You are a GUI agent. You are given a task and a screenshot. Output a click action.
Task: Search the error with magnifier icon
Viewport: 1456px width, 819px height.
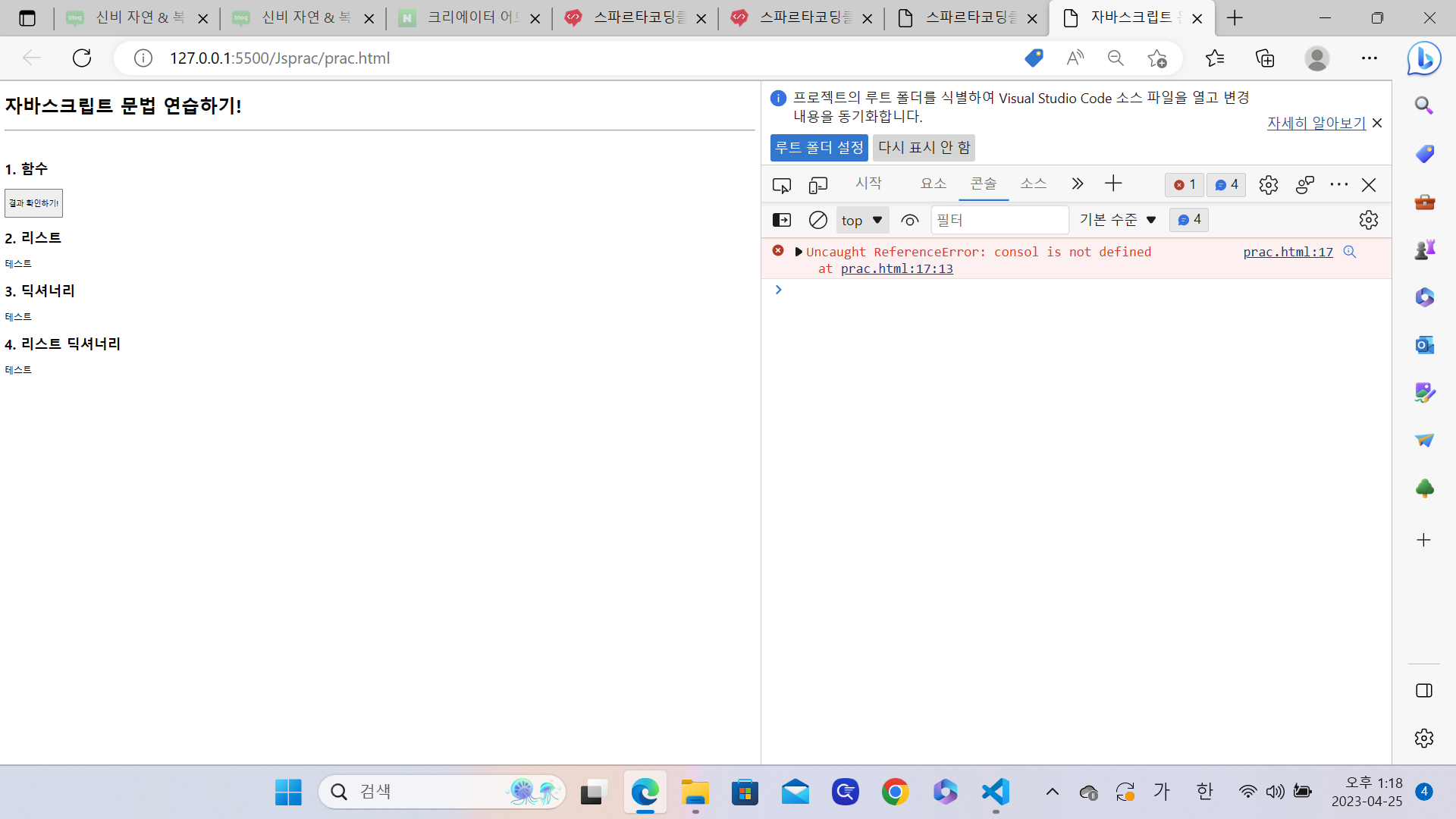(1350, 252)
